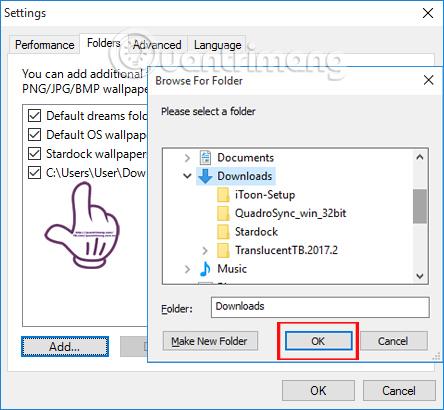Select the TranslucentTB.2017.2 folder icon

tap(223, 250)
